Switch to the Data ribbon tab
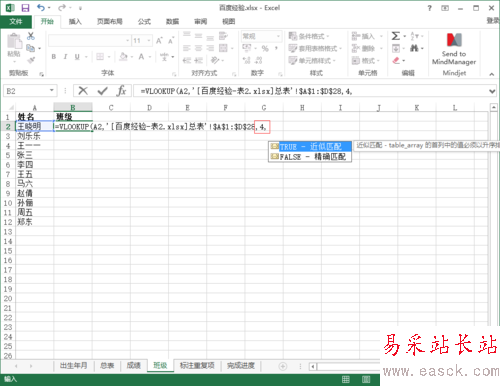The width and height of the screenshot is (500, 386). (x=172, y=21)
